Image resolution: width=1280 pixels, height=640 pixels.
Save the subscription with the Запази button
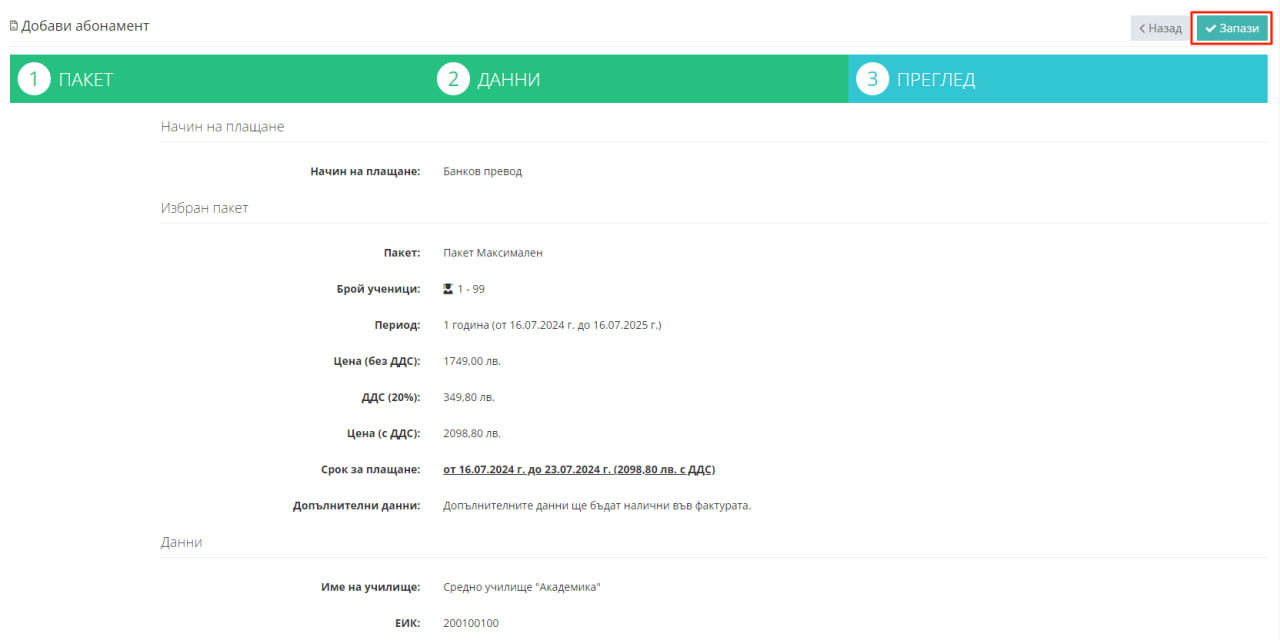pos(1231,29)
